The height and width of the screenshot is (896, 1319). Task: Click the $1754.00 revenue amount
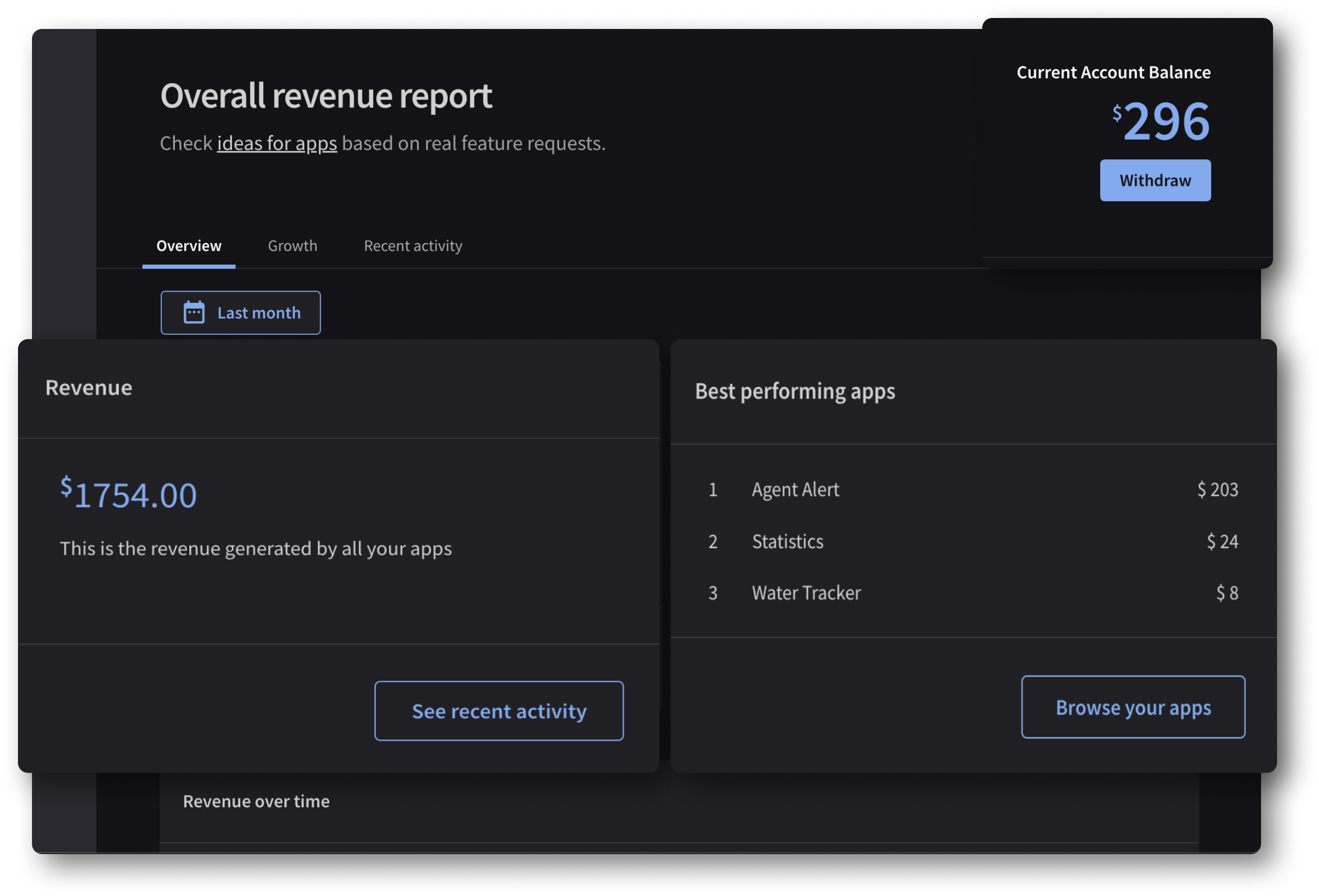(x=129, y=493)
